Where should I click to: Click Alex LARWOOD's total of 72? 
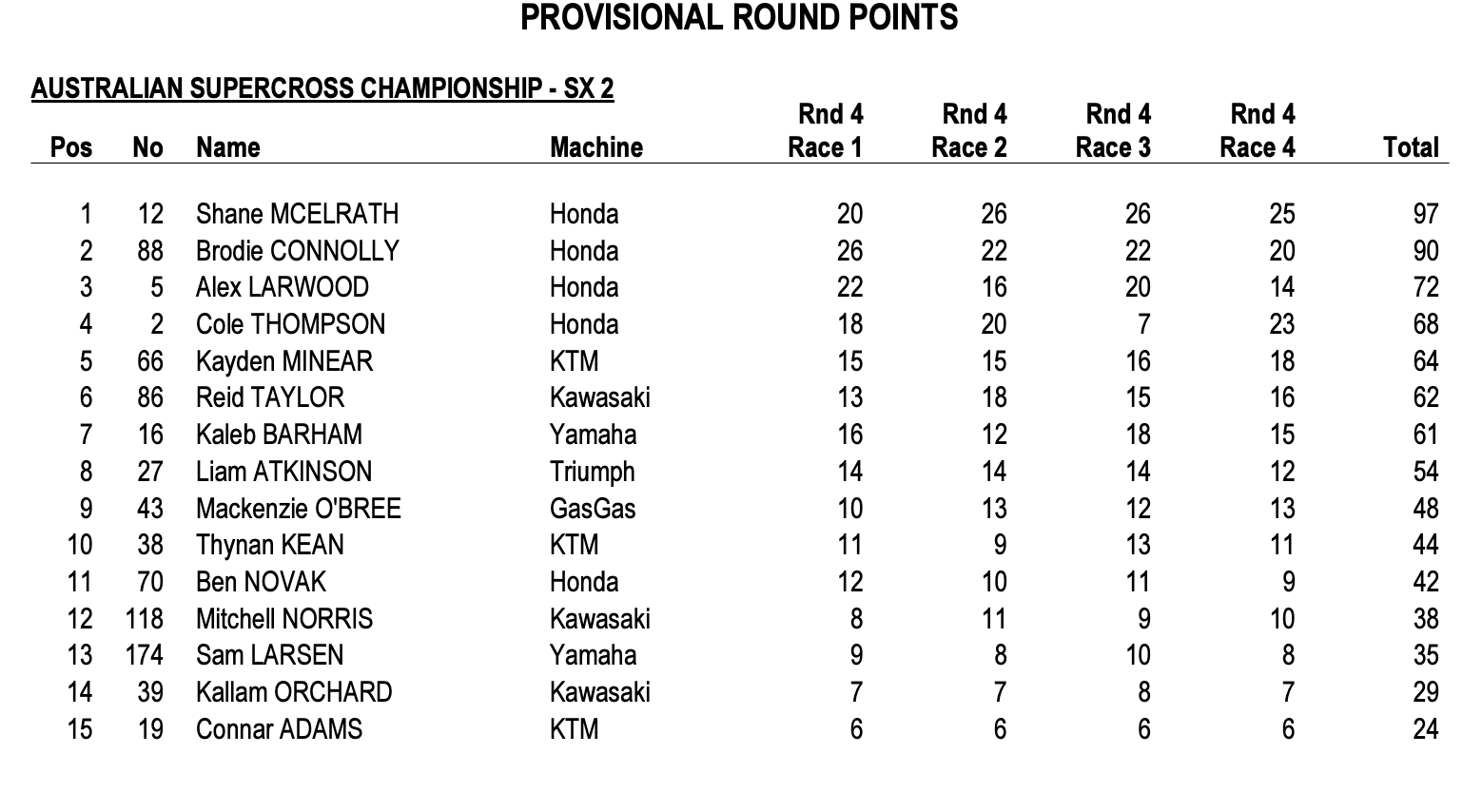point(1425,287)
